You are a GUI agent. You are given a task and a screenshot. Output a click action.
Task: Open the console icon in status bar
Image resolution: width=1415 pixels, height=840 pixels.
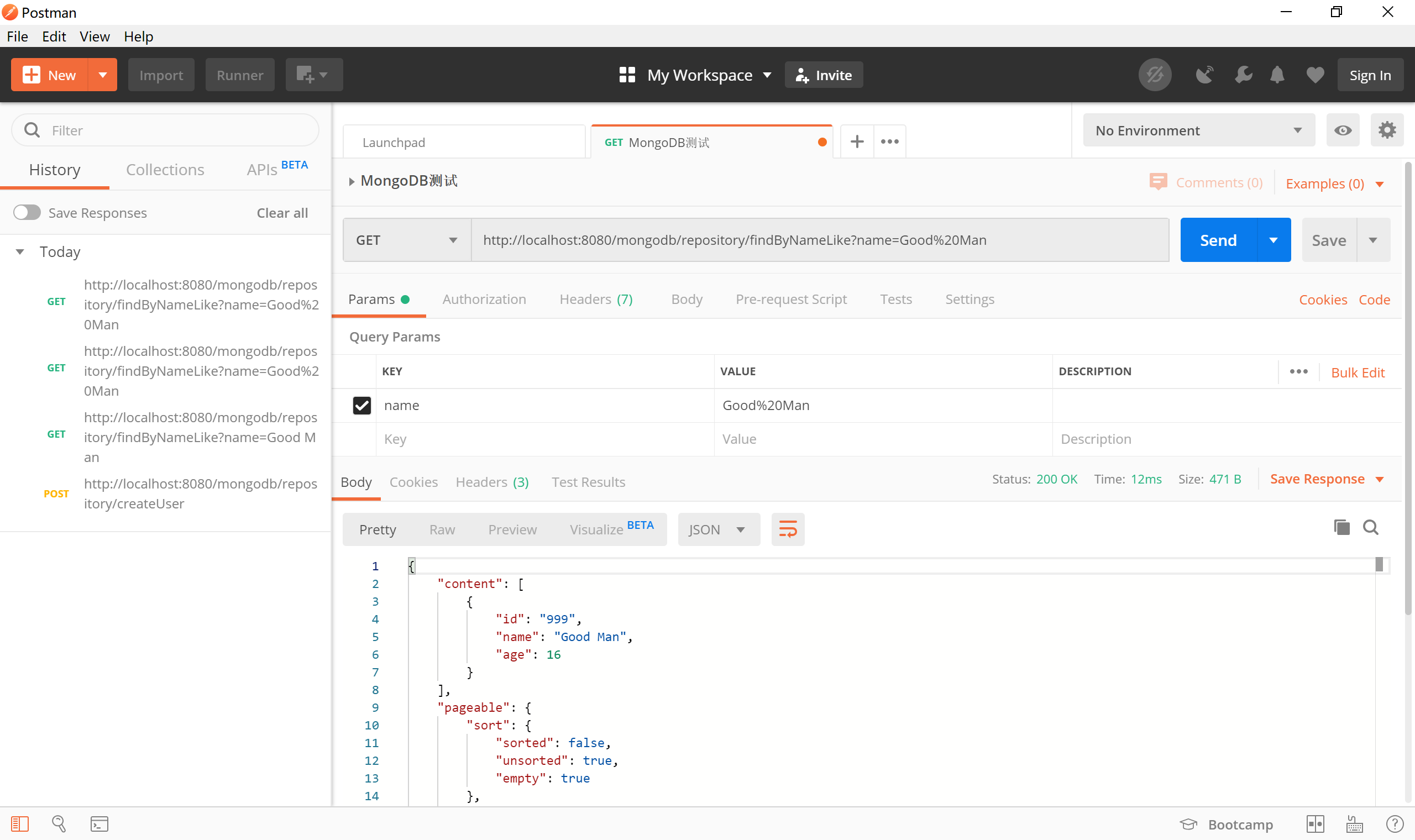[x=99, y=823]
